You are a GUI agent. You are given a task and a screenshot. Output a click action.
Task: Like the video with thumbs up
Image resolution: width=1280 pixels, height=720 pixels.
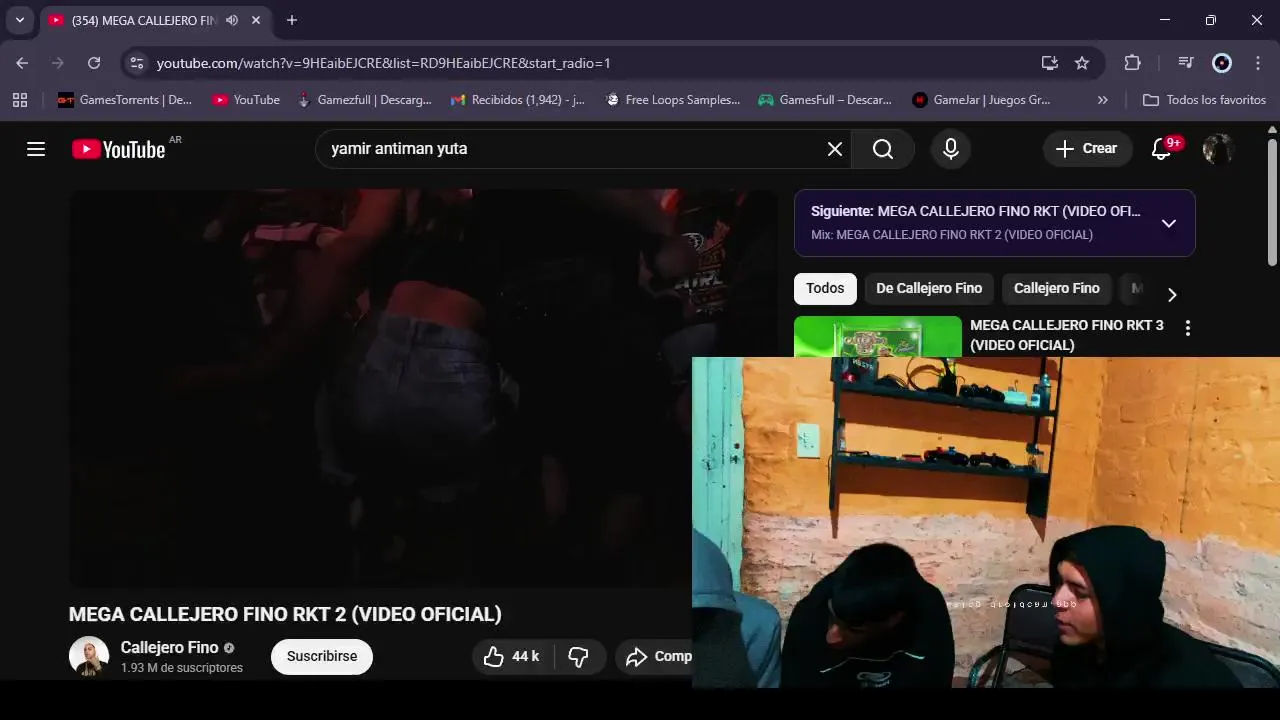511,656
